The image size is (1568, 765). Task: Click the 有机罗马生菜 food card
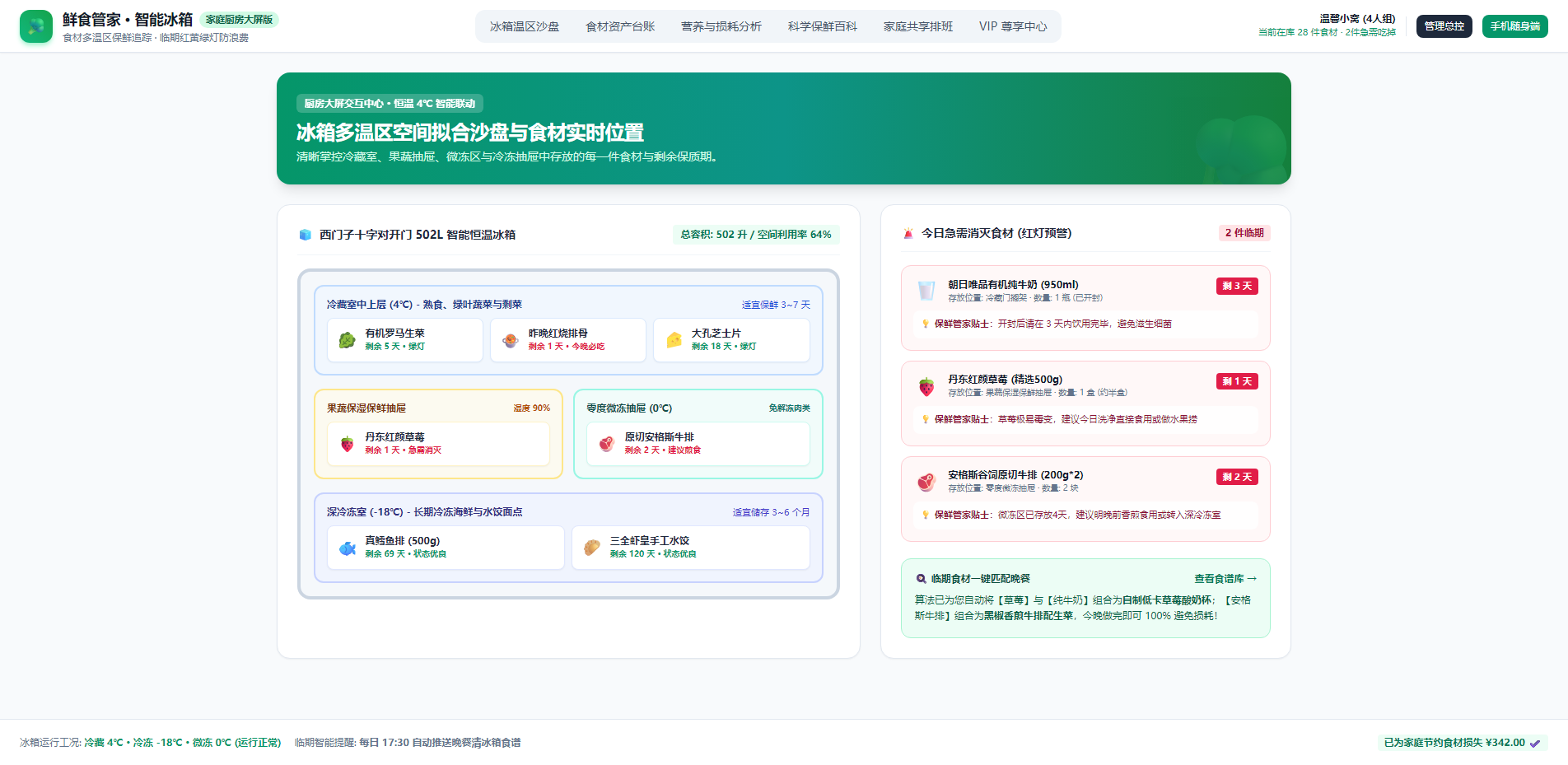coord(405,340)
